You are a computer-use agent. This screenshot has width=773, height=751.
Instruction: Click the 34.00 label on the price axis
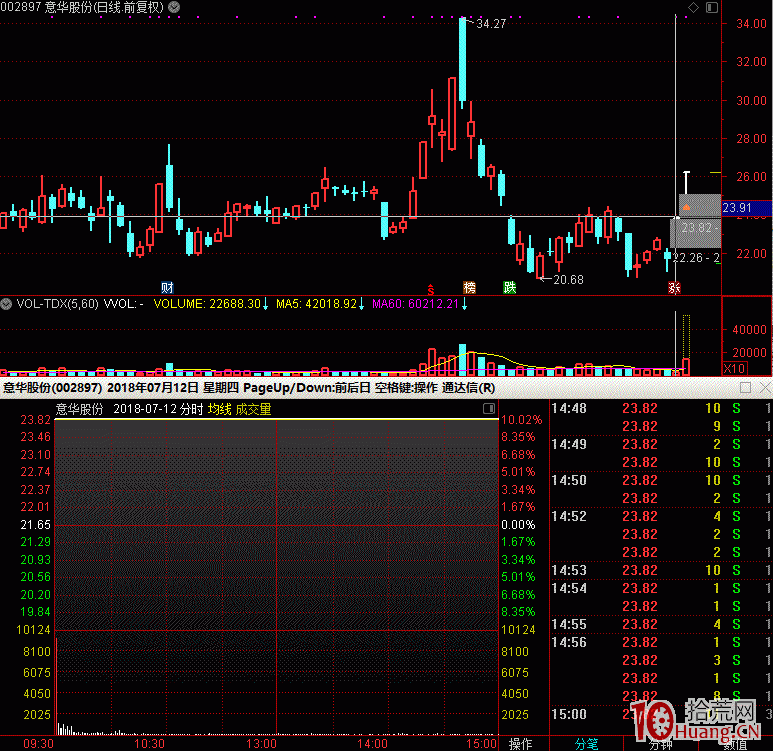751,24
